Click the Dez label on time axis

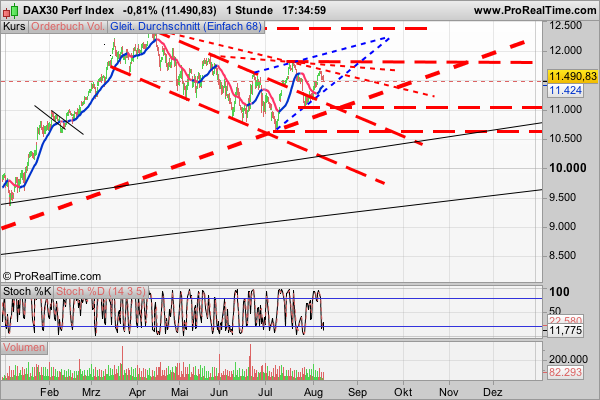(x=493, y=392)
